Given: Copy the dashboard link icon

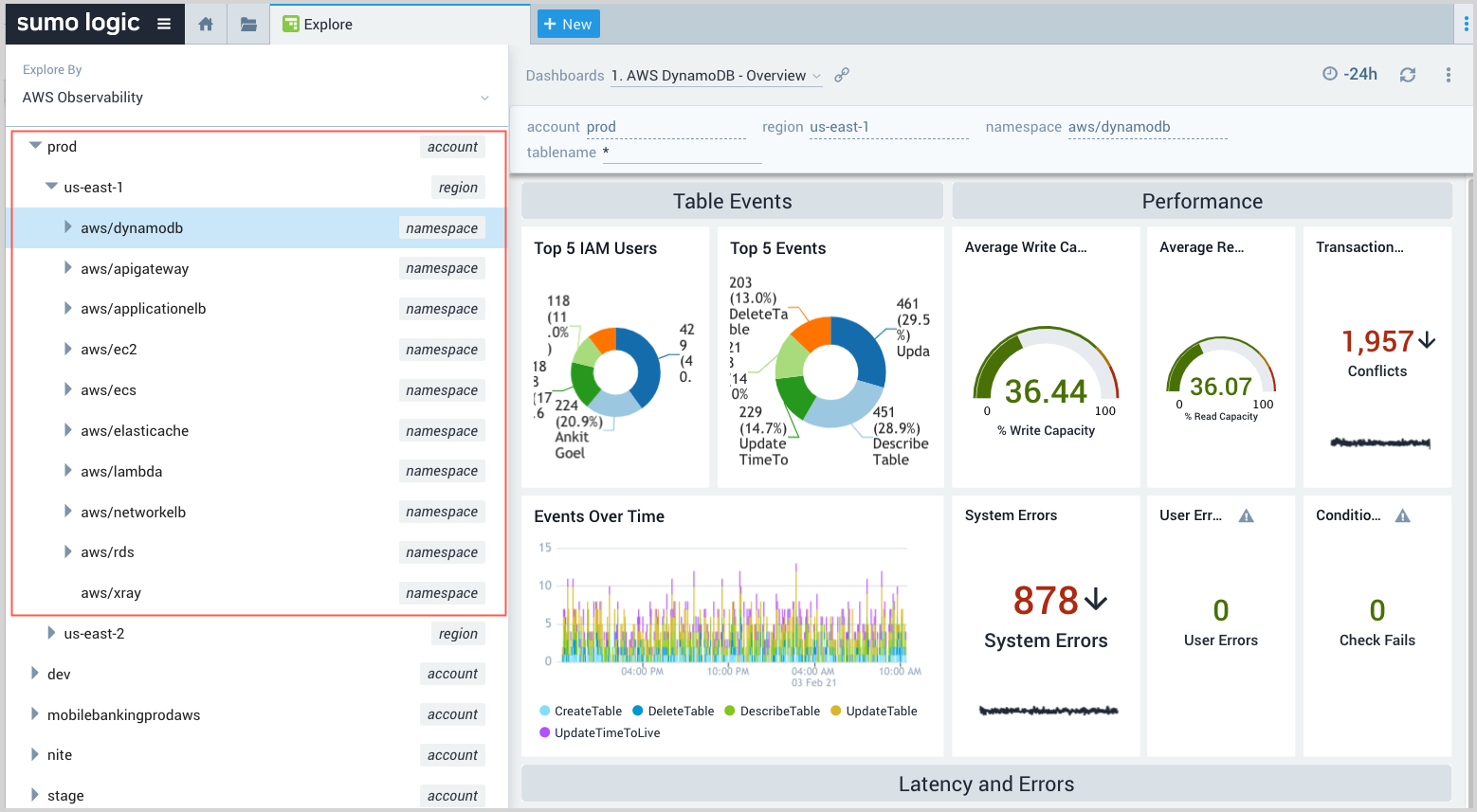Looking at the screenshot, I should click(842, 75).
